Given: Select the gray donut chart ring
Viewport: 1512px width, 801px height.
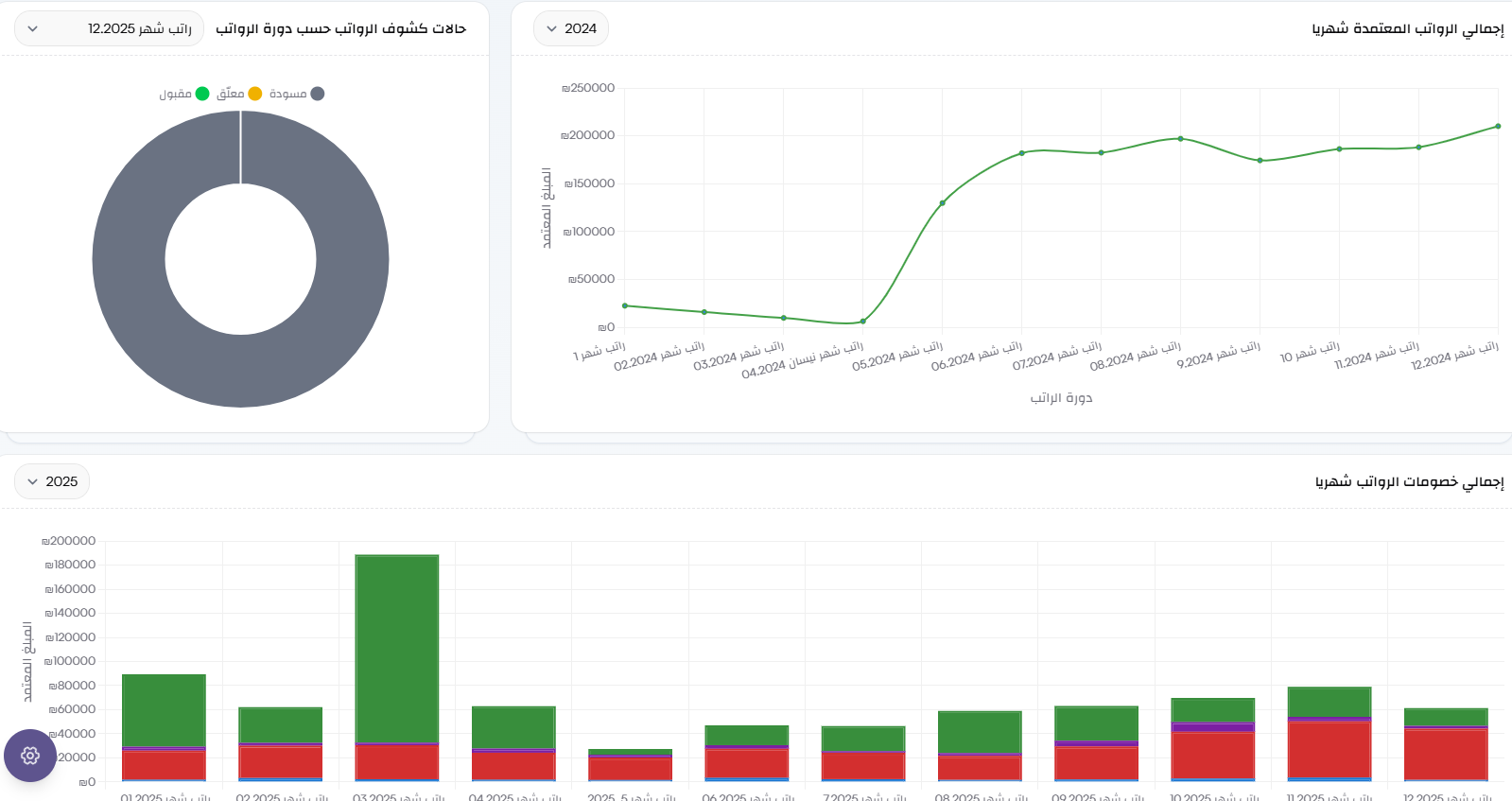Looking at the screenshot, I should click(128, 259).
